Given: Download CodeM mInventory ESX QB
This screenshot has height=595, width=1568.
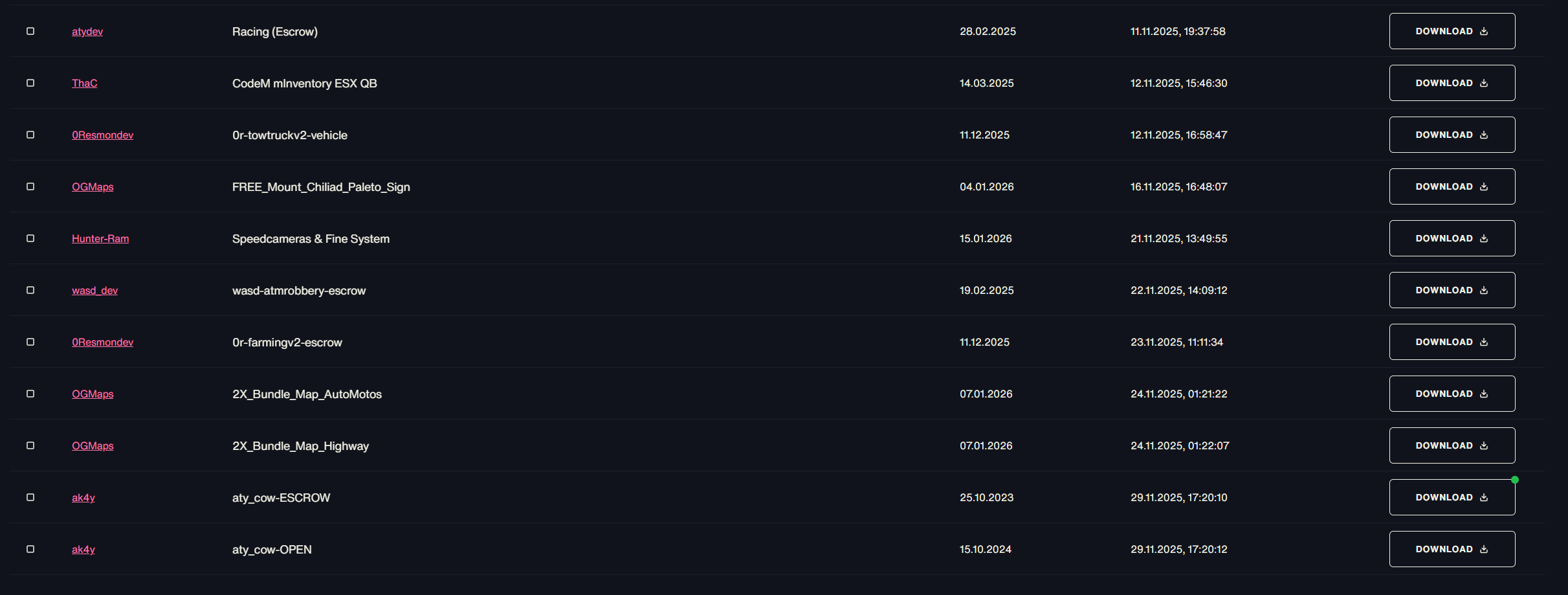Looking at the screenshot, I should (x=1452, y=83).
